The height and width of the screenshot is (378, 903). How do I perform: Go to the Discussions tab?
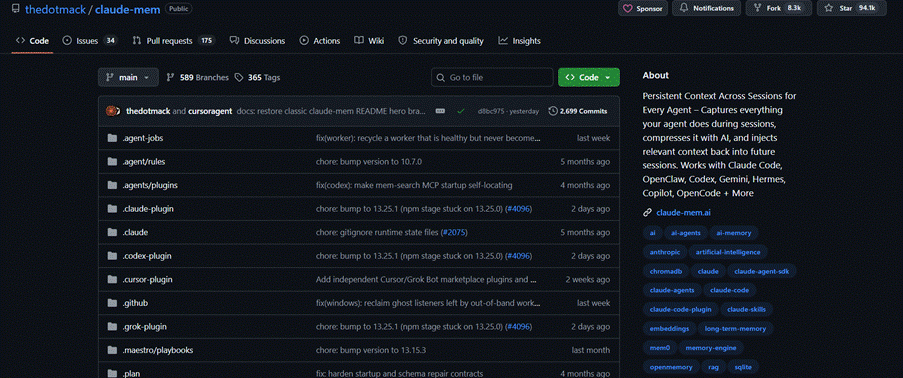coord(257,41)
